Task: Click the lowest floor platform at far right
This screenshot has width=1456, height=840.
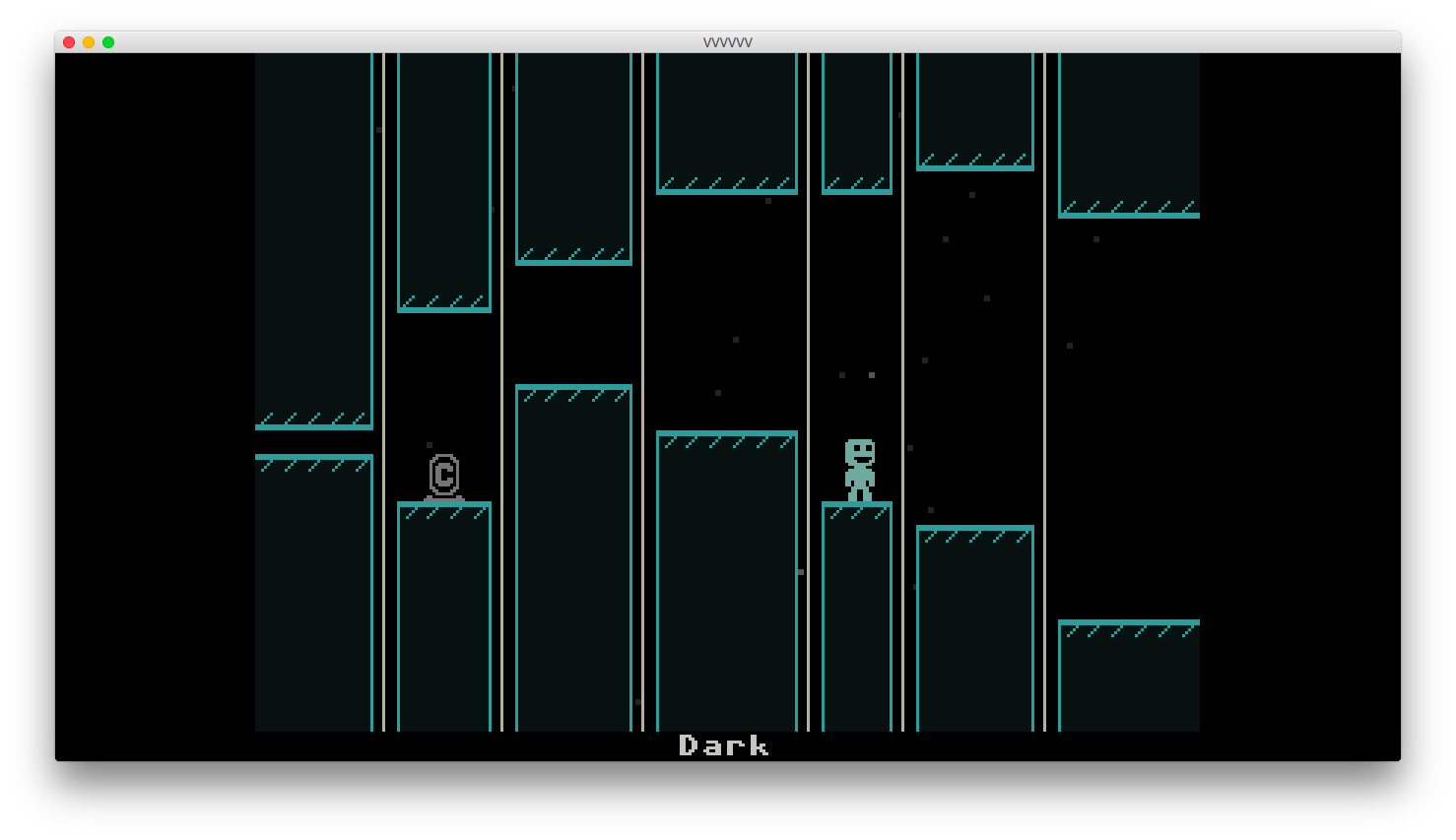Action: point(1128,676)
